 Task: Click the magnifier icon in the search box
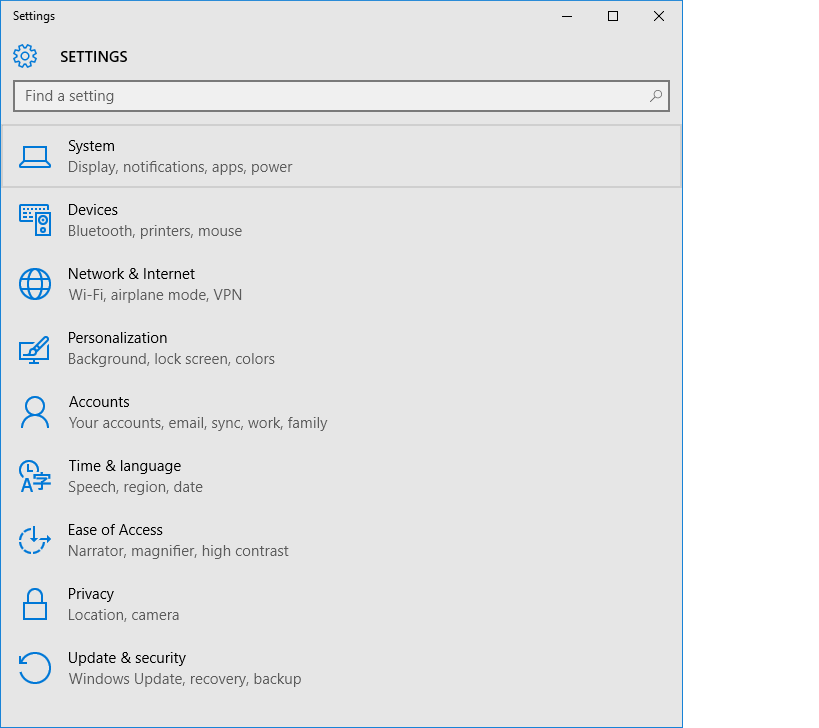tap(656, 96)
